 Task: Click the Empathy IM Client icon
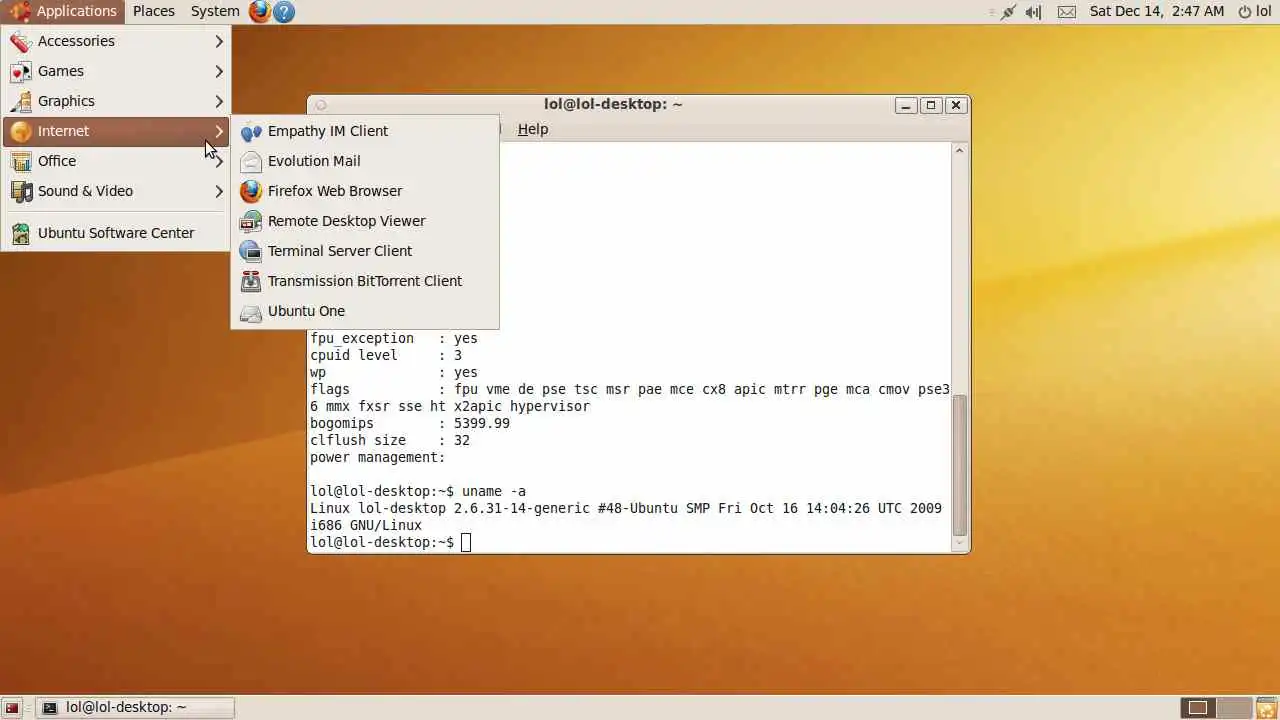(251, 131)
